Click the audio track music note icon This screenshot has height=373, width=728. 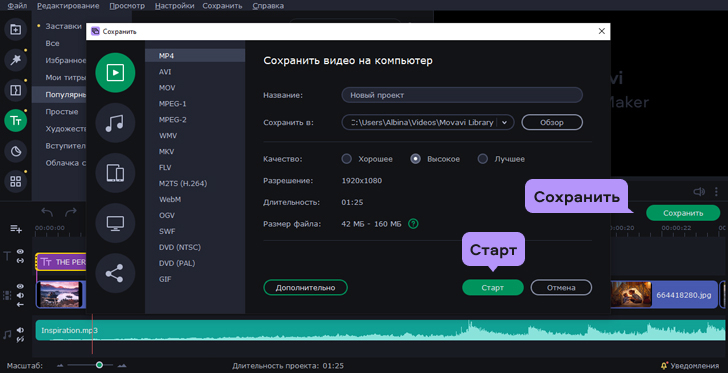(x=7, y=334)
